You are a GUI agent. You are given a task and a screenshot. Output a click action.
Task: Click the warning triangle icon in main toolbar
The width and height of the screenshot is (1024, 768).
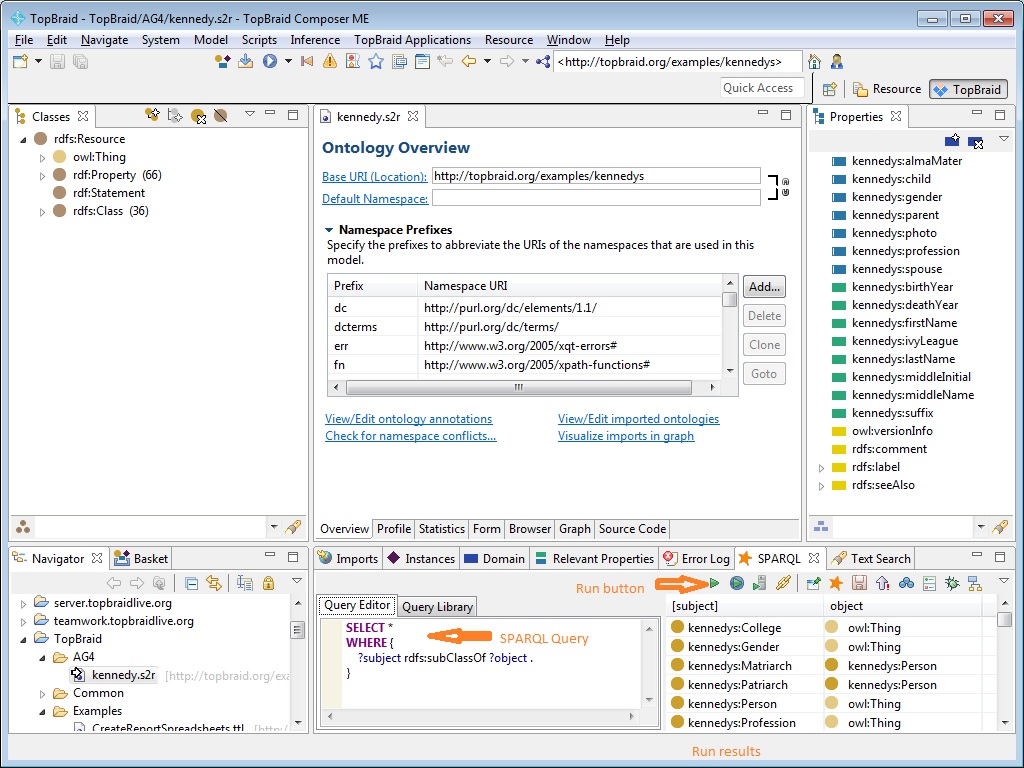(329, 61)
